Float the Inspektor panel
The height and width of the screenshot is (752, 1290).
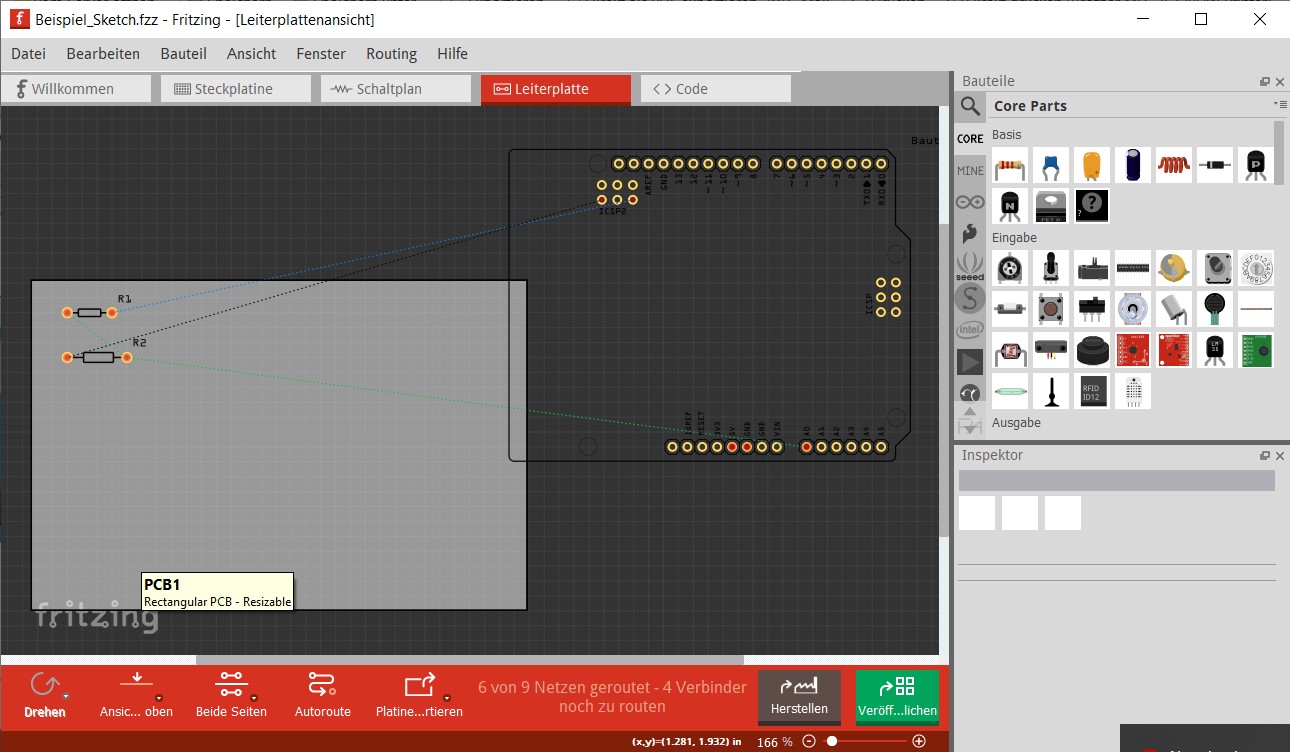1265,456
